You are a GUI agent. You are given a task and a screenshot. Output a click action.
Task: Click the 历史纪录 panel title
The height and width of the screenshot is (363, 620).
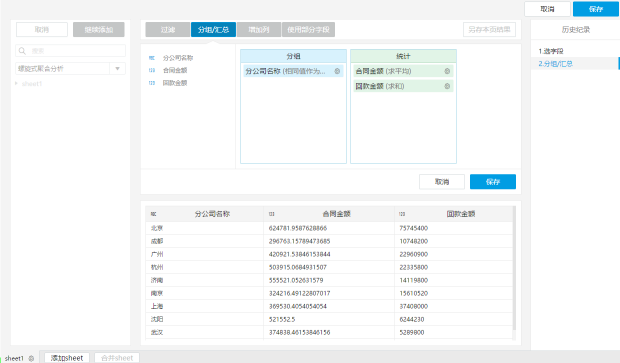tap(576, 30)
